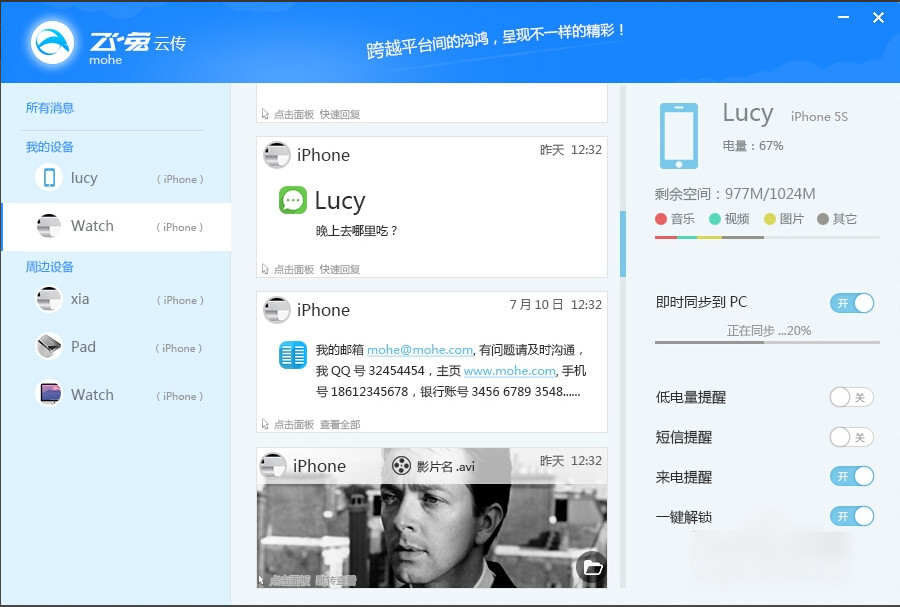
Task: Switch to the Watch device entry
Action: 93,226
